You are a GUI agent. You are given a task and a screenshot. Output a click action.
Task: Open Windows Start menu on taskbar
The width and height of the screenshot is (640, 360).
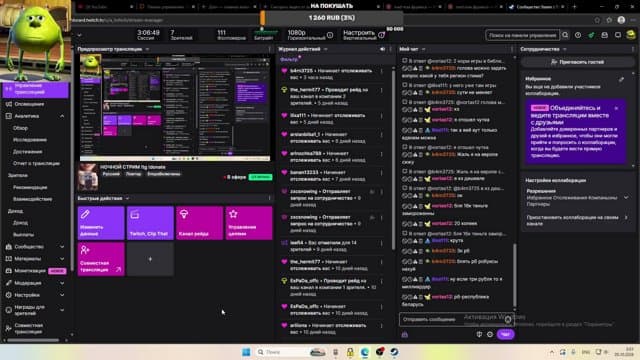click(246, 352)
